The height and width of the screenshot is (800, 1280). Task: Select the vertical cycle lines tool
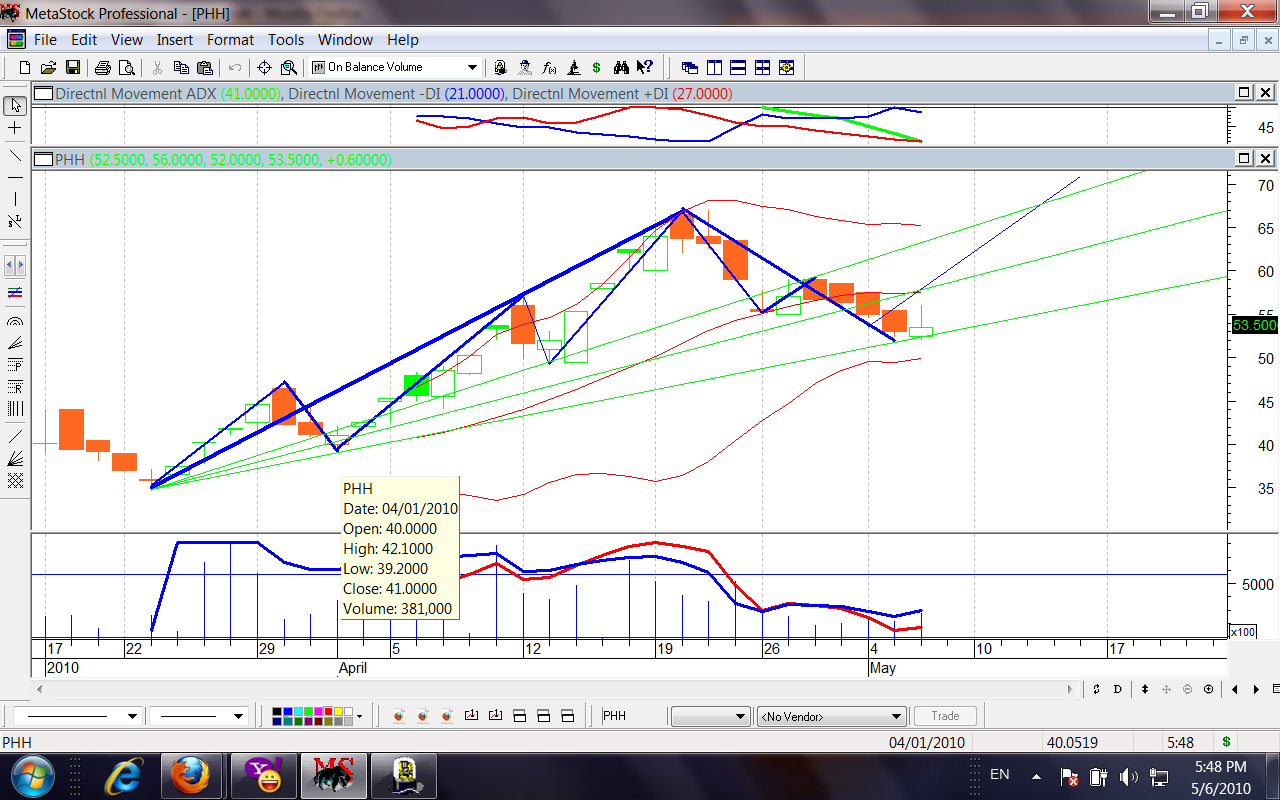click(x=15, y=408)
